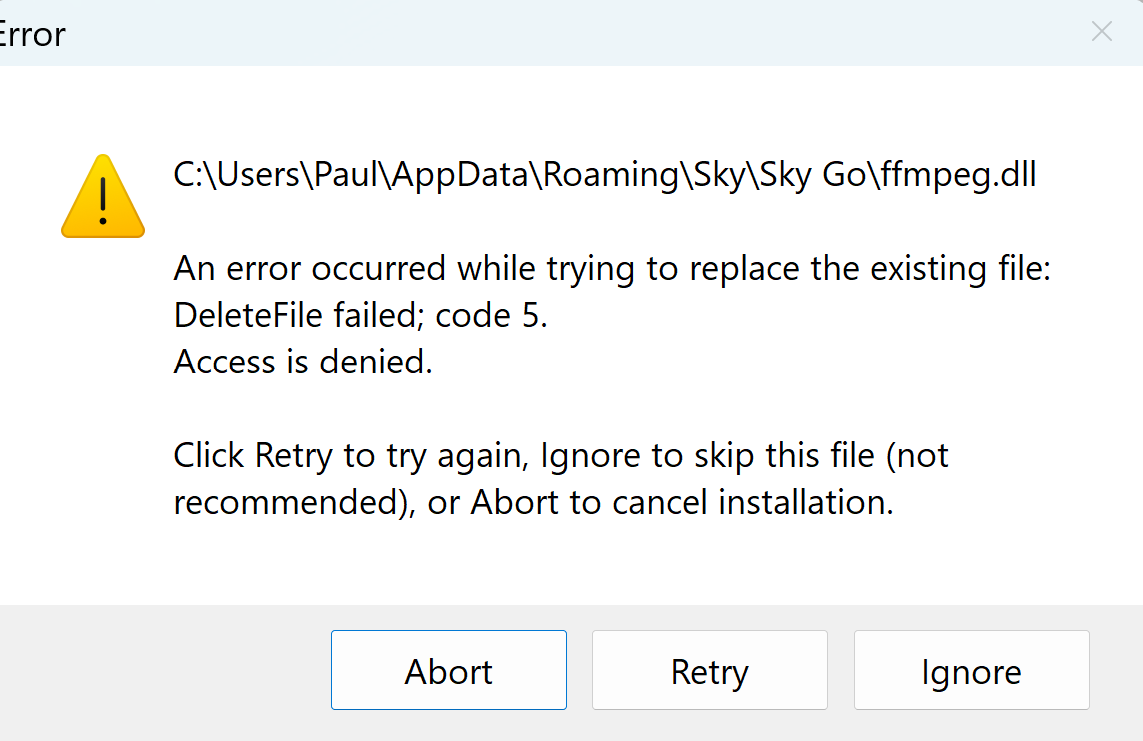Click the "Access is denied." text
1143x741 pixels.
(303, 362)
